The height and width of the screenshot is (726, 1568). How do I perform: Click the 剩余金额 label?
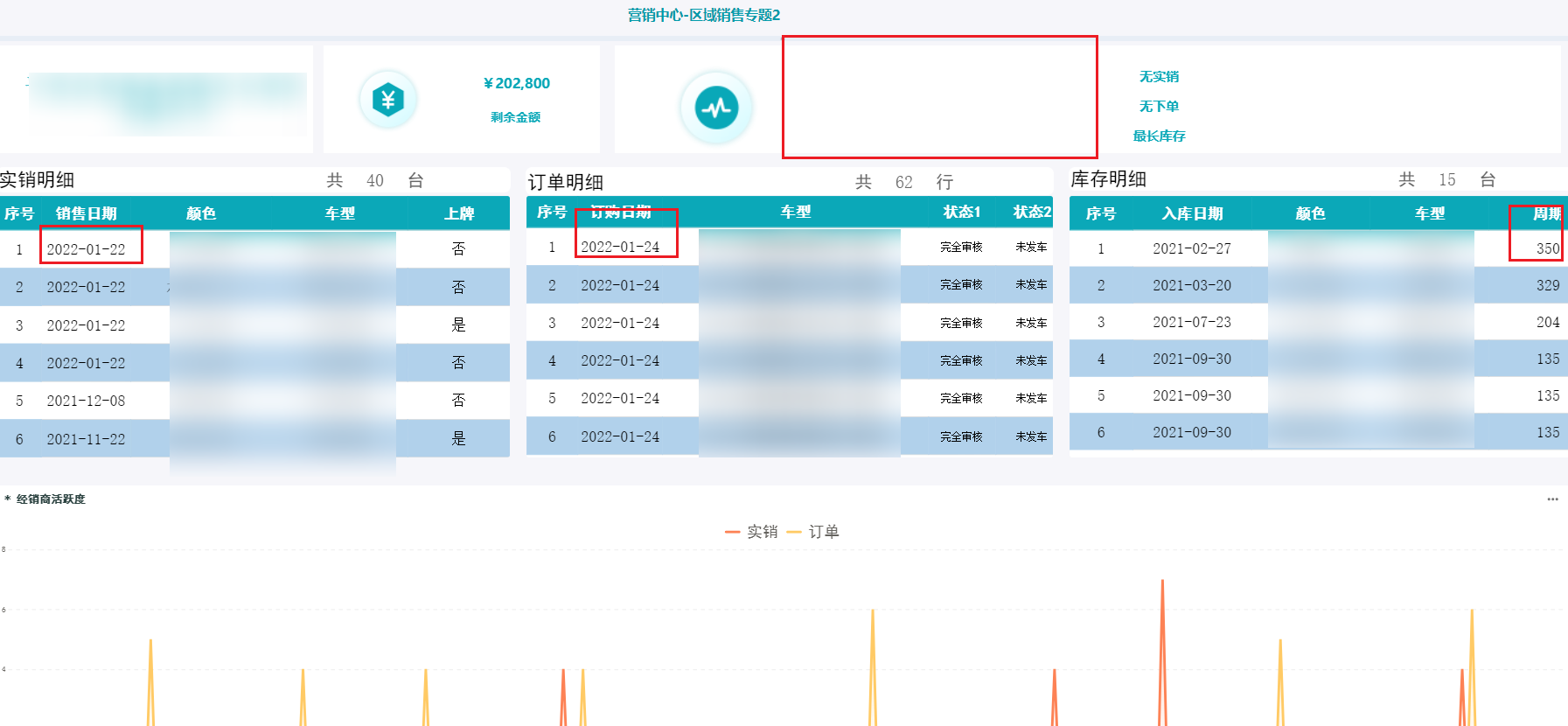coord(516,117)
